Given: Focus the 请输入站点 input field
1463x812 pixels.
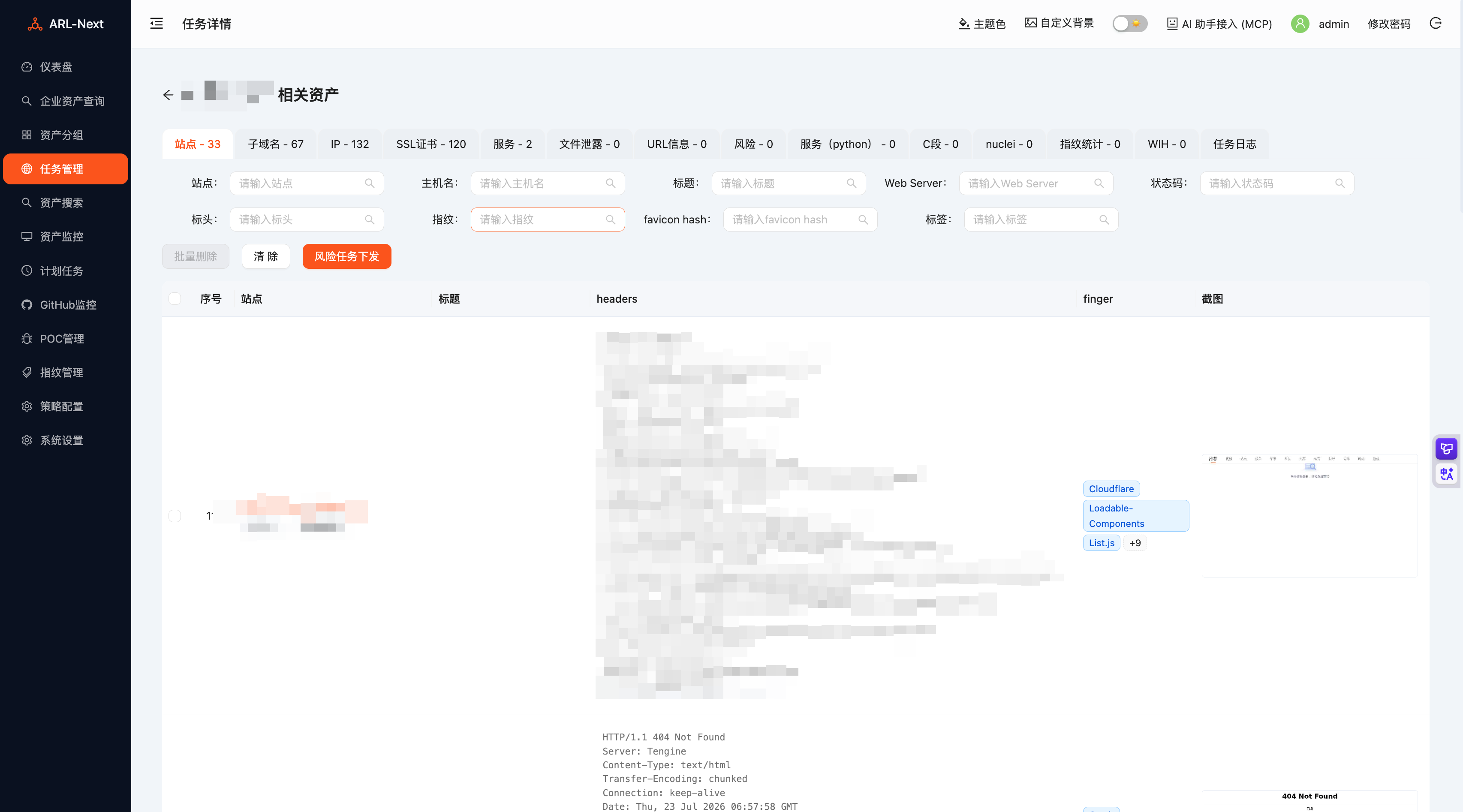Looking at the screenshot, I should coord(307,183).
